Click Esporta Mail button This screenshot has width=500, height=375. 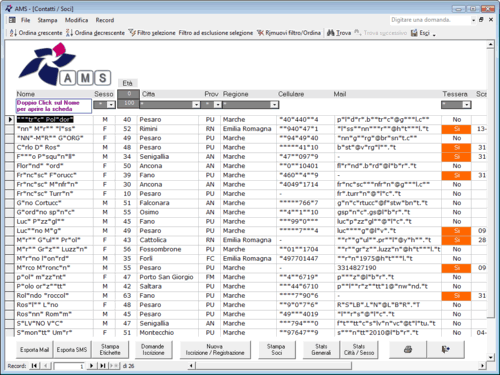click(x=34, y=350)
